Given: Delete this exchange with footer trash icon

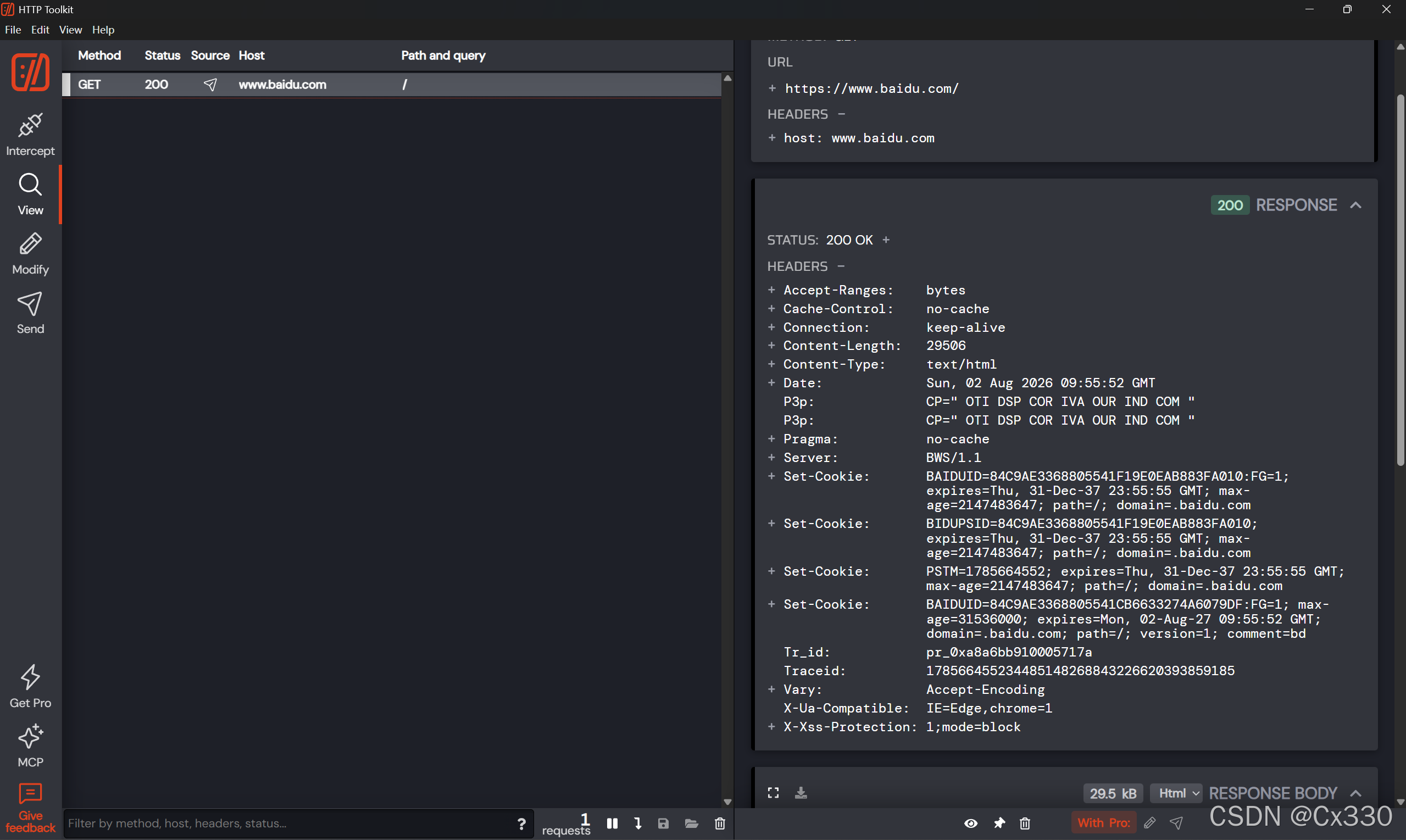Looking at the screenshot, I should (1025, 824).
